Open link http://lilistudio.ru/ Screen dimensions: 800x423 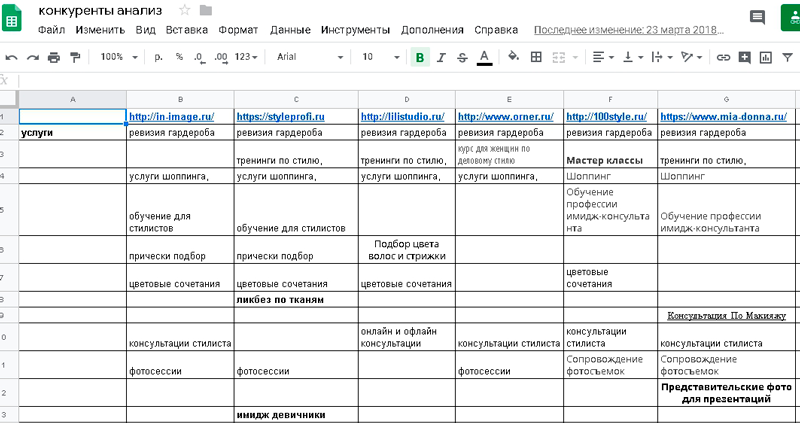point(403,117)
